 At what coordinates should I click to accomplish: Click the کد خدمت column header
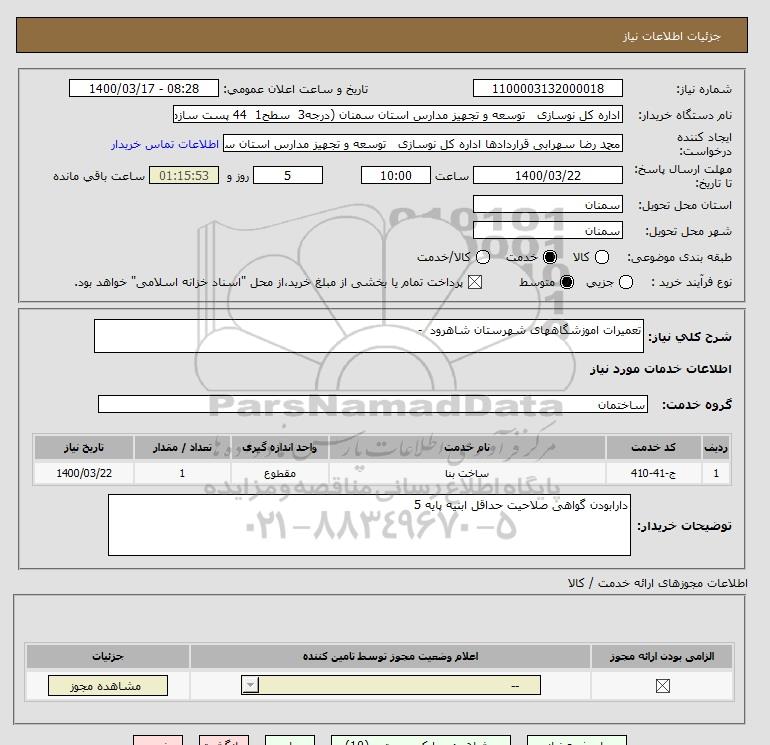coord(653,447)
